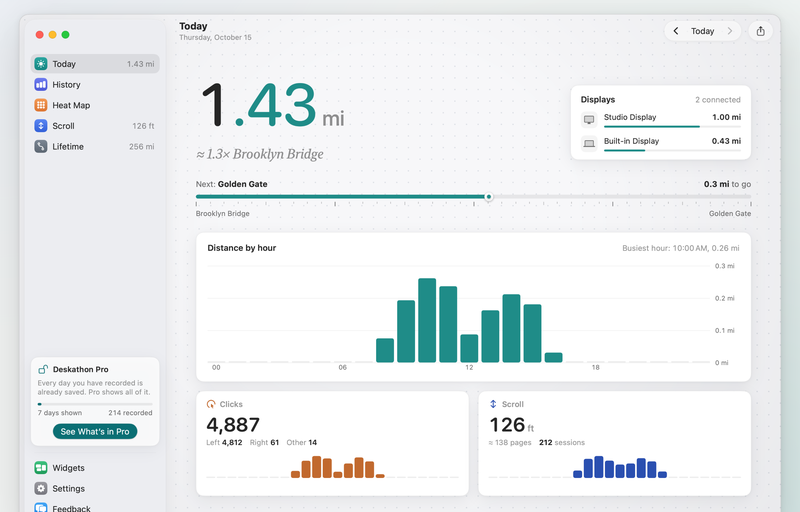
Task: Click the '7 days shown' text
Action: 60,413
